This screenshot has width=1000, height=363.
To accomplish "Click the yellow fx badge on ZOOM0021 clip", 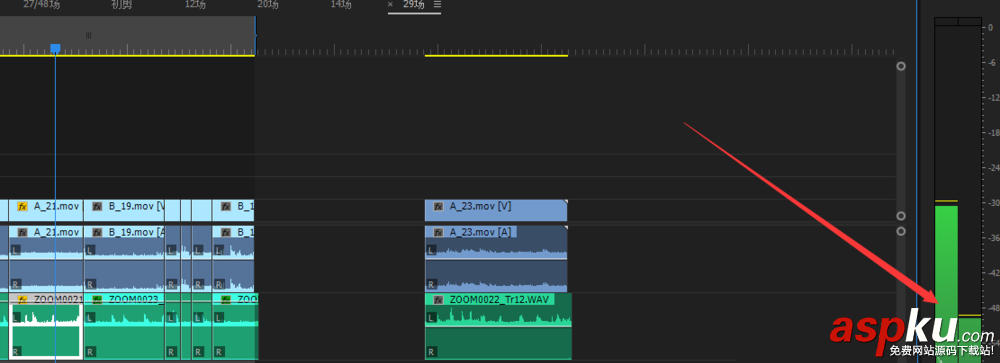I will (x=23, y=299).
